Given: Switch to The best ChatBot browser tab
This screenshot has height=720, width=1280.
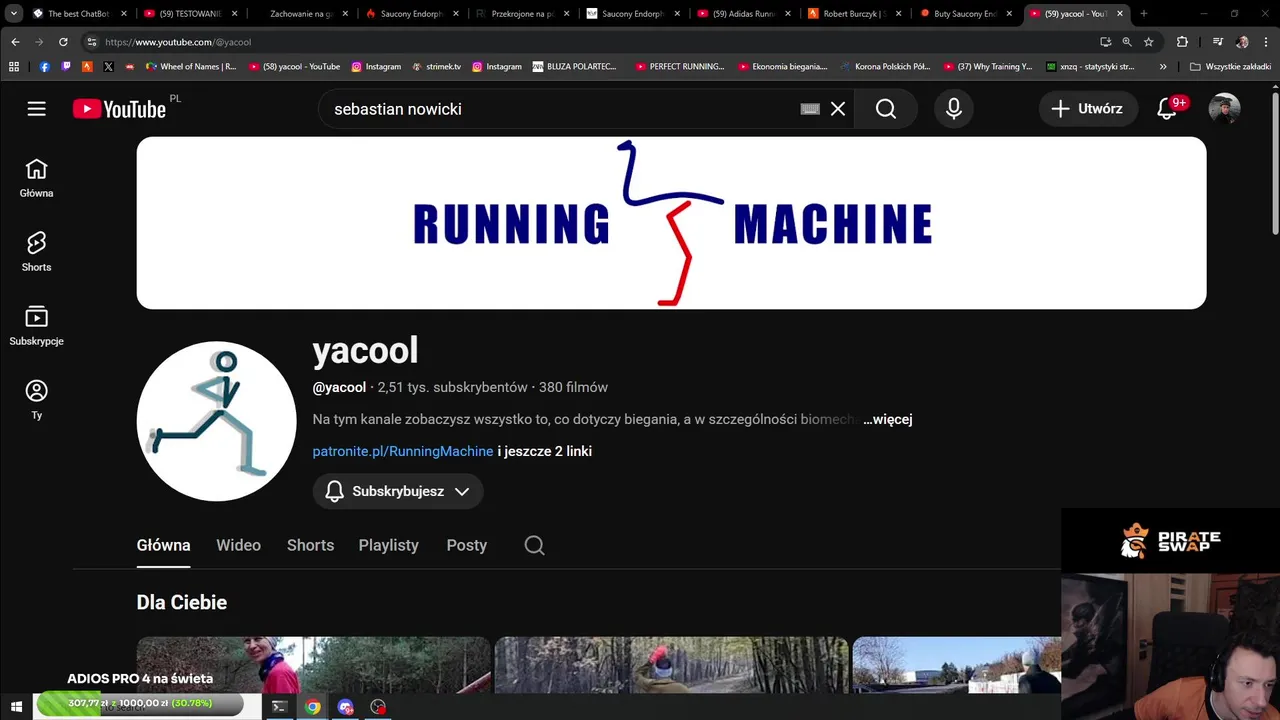Looking at the screenshot, I should point(78,14).
